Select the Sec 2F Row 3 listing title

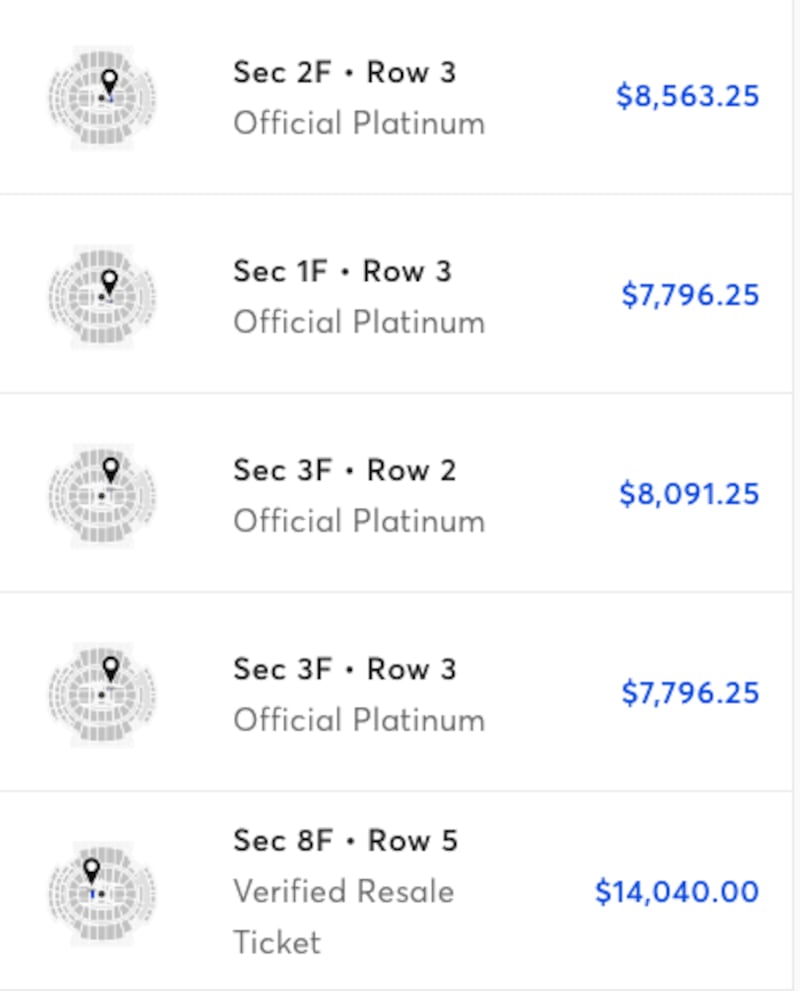pyautogui.click(x=344, y=72)
